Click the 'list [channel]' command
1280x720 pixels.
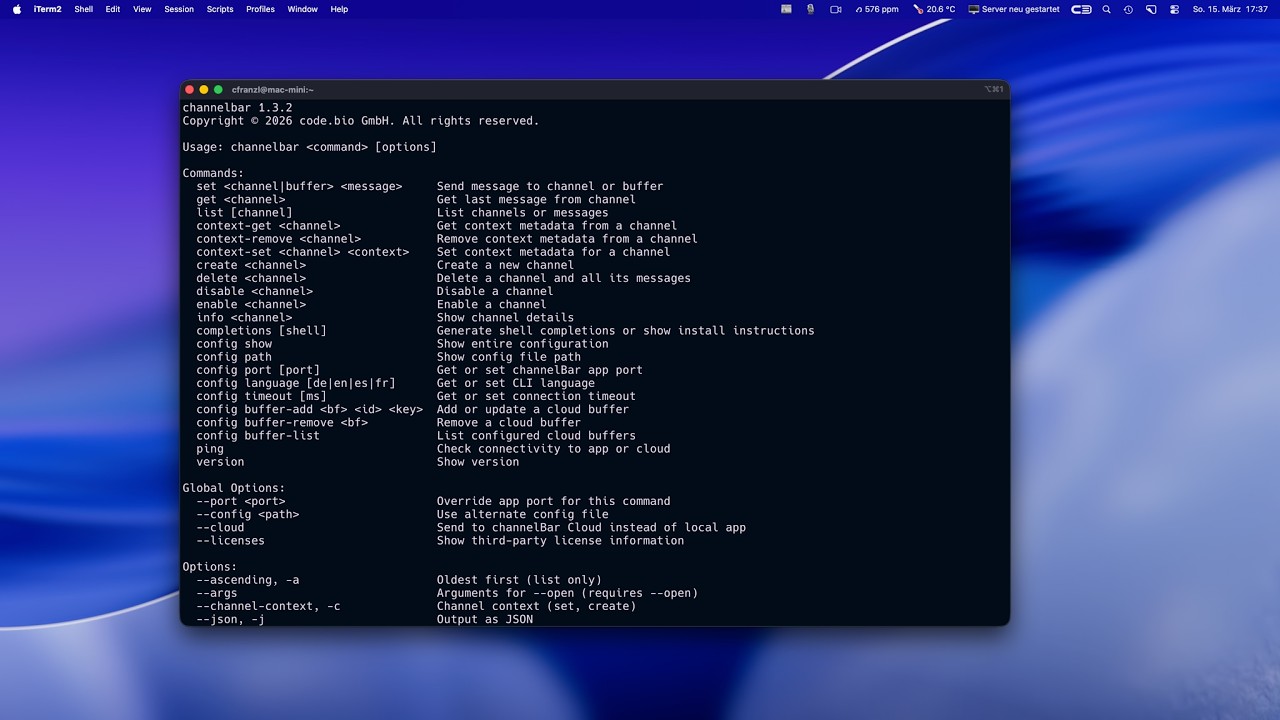pyautogui.click(x=244, y=212)
